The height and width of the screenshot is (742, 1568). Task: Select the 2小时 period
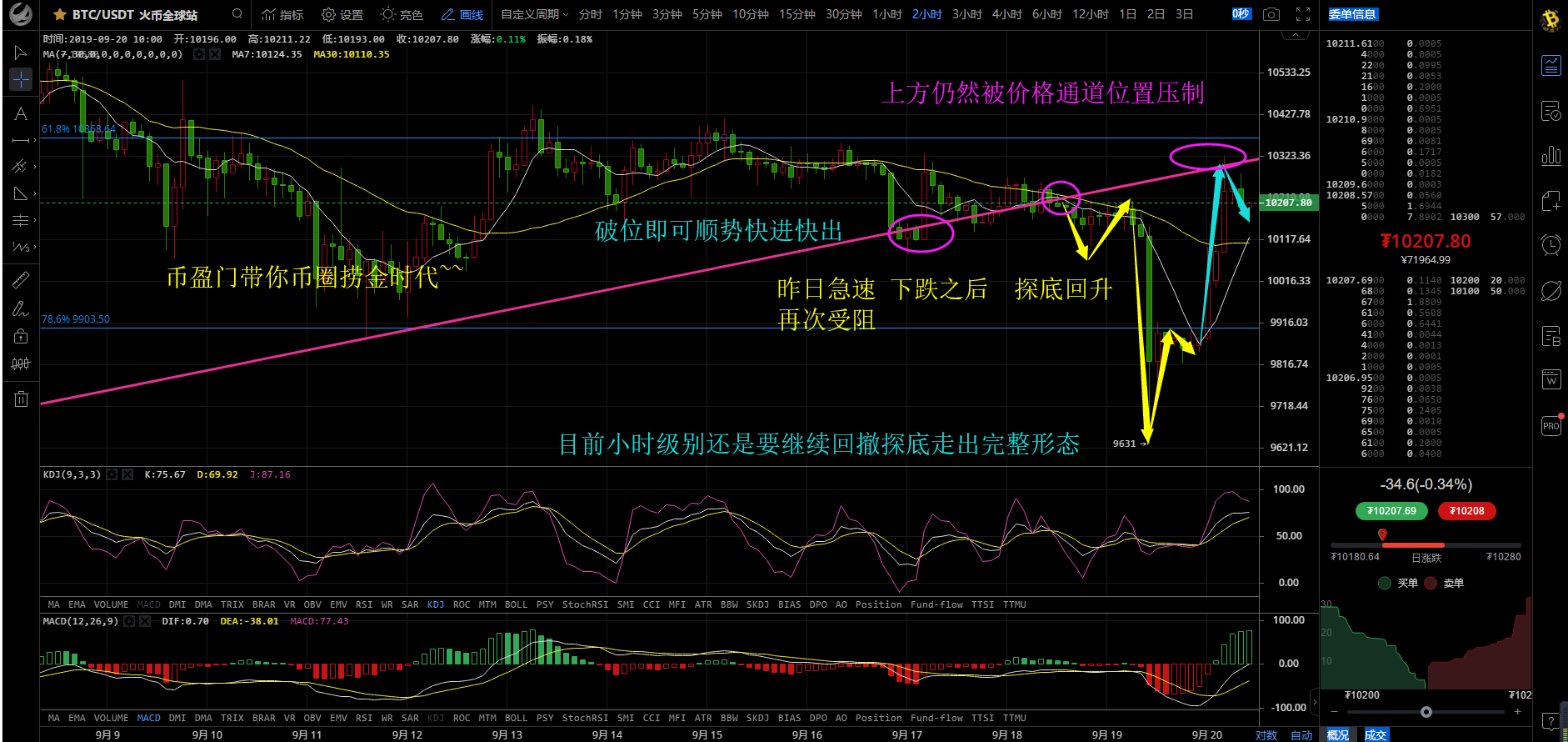[926, 14]
